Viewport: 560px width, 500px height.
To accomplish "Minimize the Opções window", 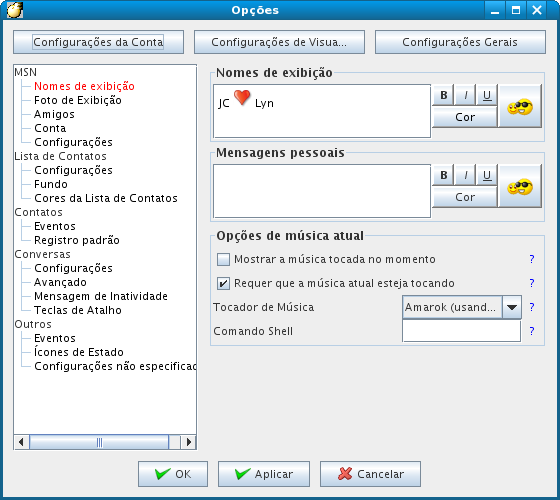I will tap(495, 10).
